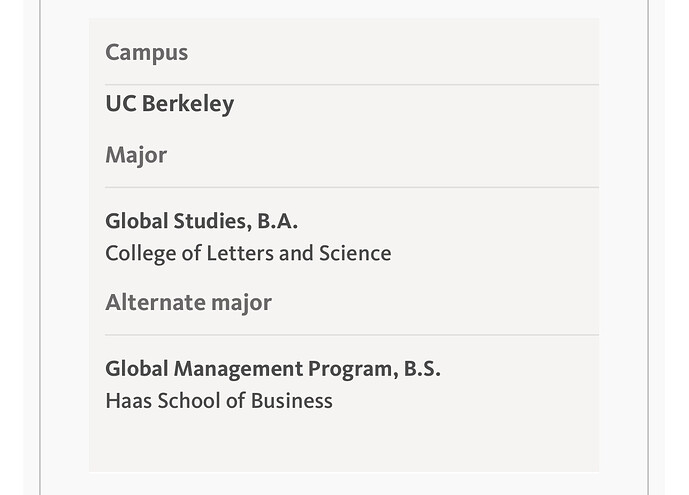This screenshot has height=495, width=689.
Task: Click the "Alternate major" section heading
Action: (x=188, y=302)
